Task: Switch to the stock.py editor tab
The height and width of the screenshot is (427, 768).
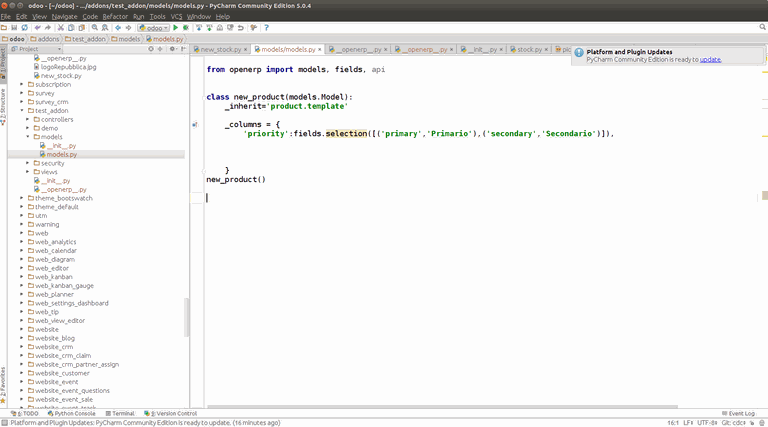Action: pyautogui.click(x=529, y=49)
